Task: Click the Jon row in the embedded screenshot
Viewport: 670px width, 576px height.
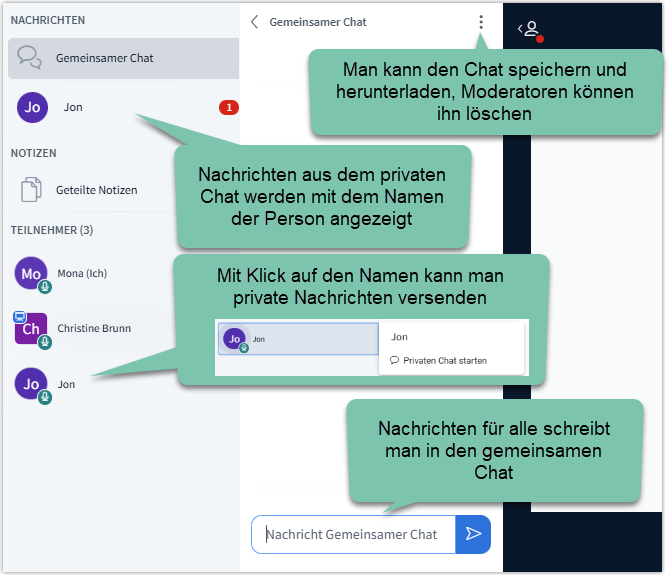Action: point(297,340)
